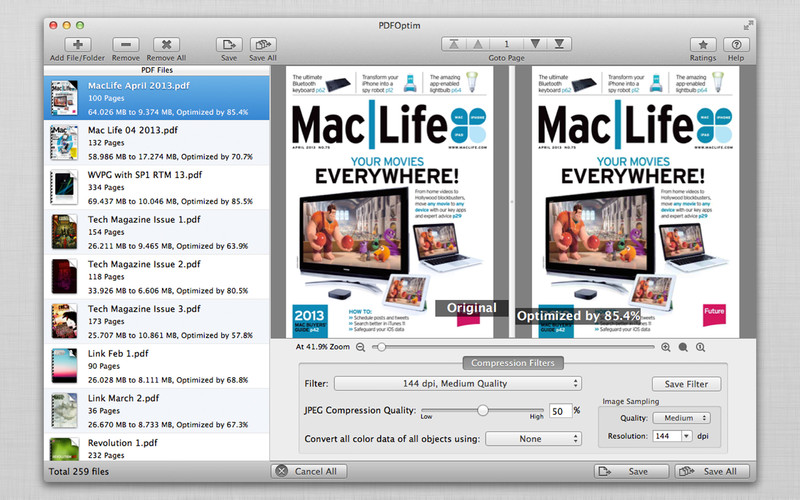Select the Compression Filters tab

(513, 363)
